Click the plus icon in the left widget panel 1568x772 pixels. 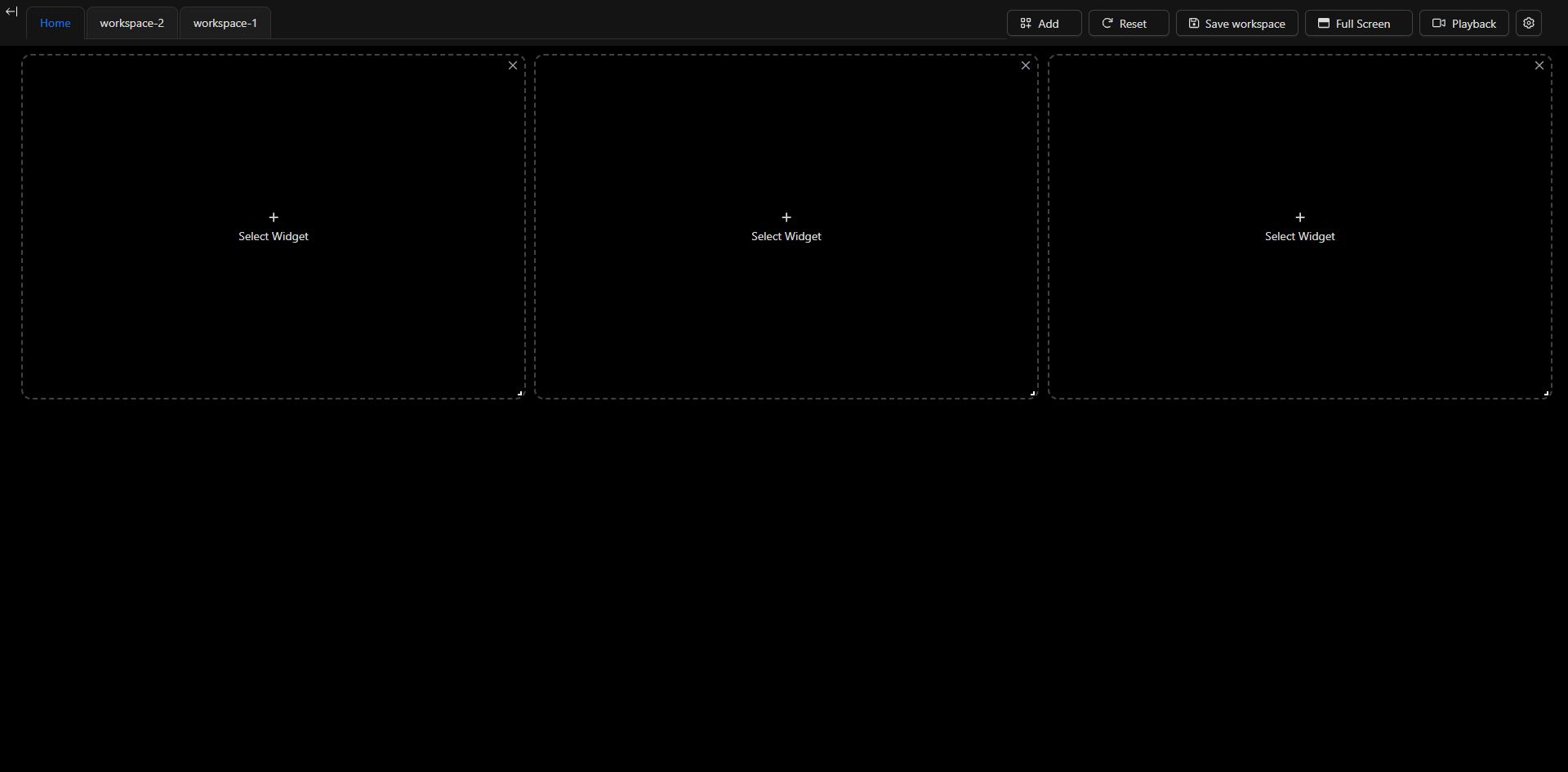[x=273, y=217]
